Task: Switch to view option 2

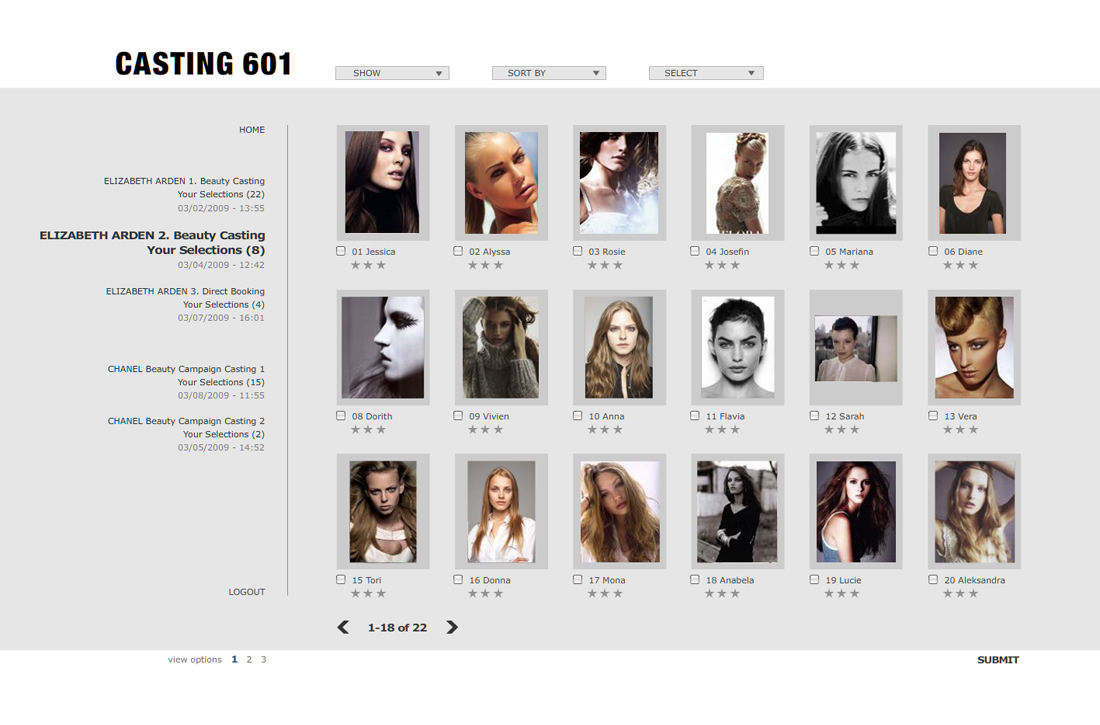Action: pos(249,660)
